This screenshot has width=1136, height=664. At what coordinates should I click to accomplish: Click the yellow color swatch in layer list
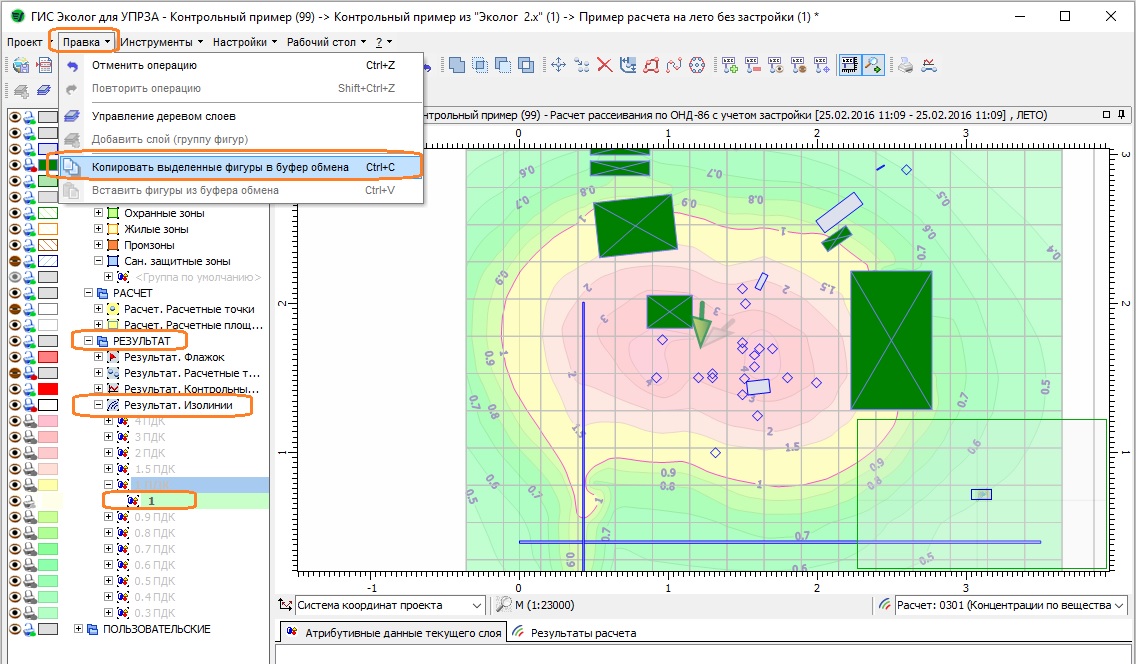47,485
